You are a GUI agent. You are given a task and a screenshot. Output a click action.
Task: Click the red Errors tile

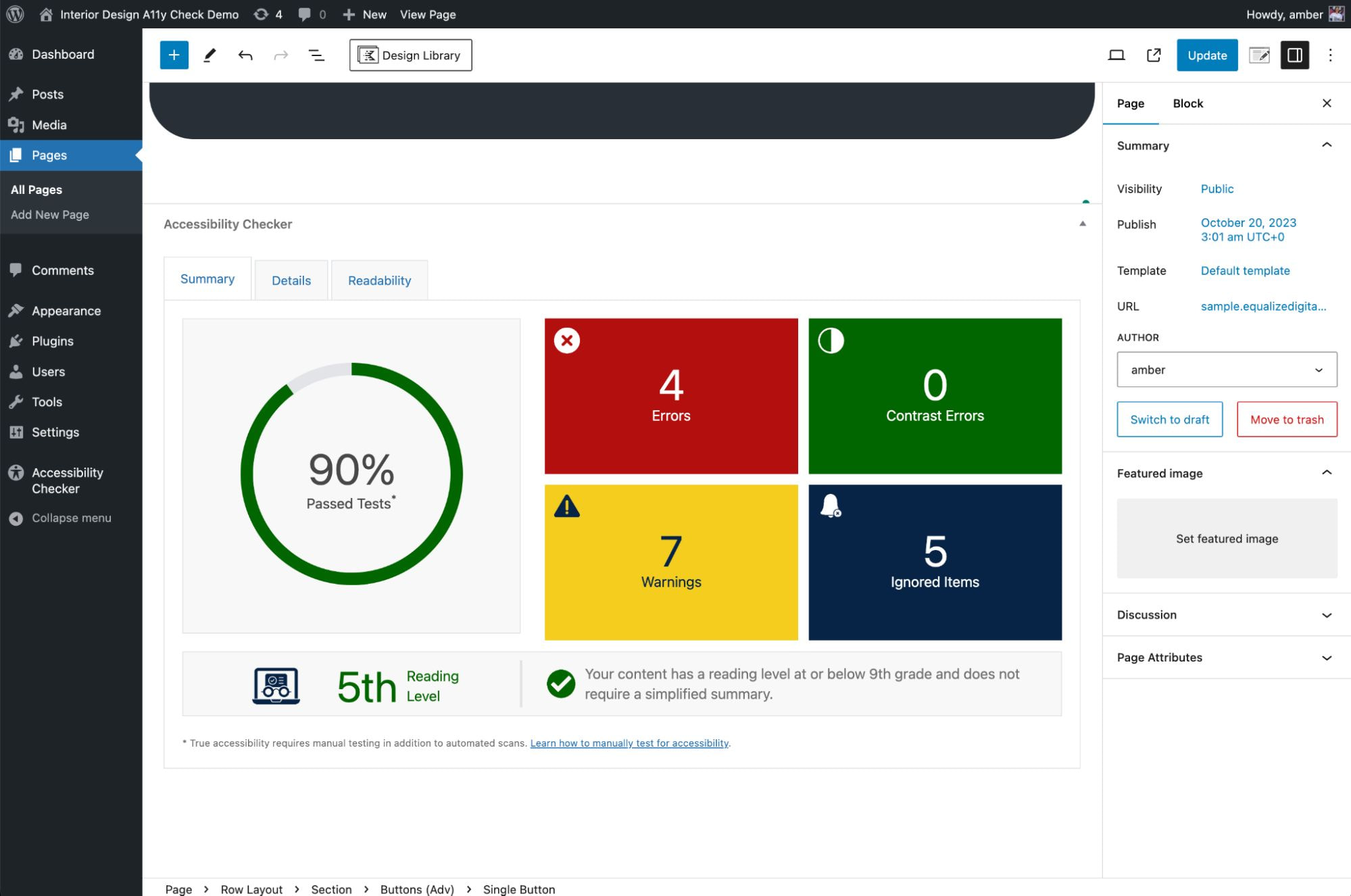(671, 396)
